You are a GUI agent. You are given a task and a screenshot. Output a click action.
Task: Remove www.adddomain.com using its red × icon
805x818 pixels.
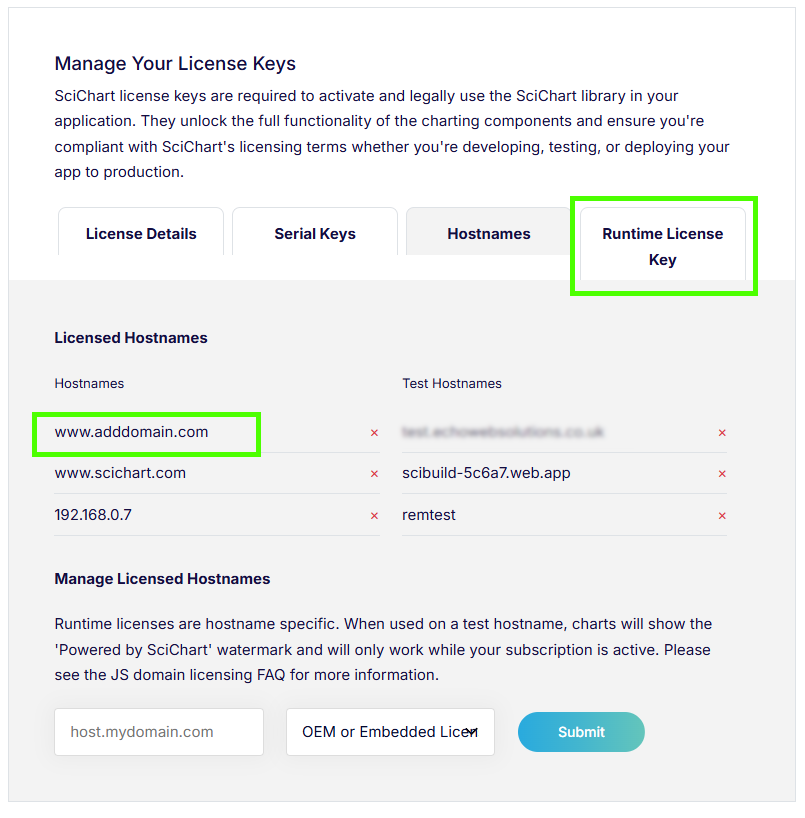click(374, 432)
